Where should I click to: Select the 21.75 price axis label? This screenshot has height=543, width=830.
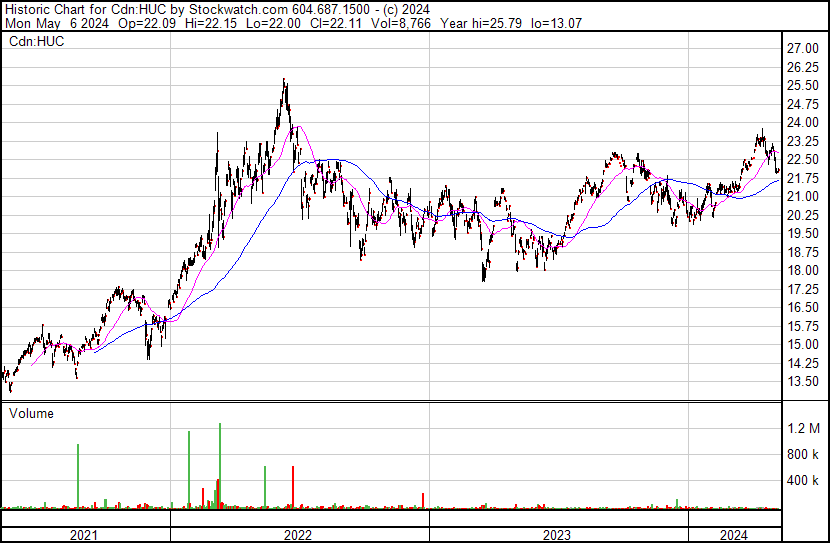coord(802,178)
